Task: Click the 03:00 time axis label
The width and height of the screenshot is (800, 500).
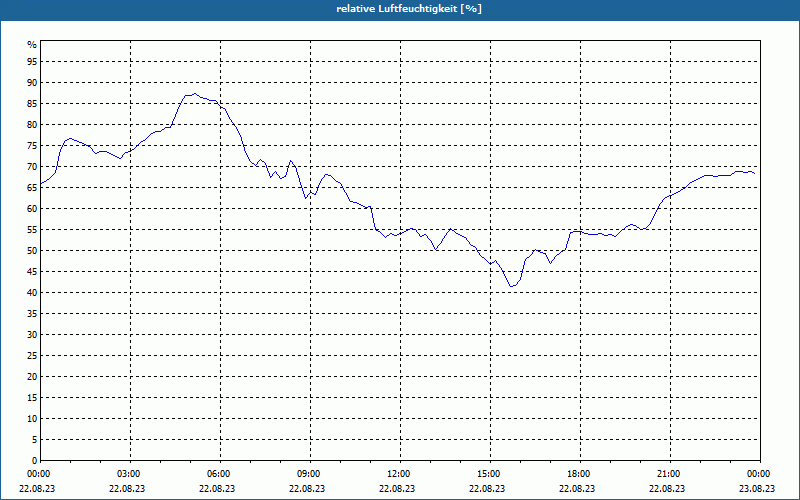Action: (131, 474)
